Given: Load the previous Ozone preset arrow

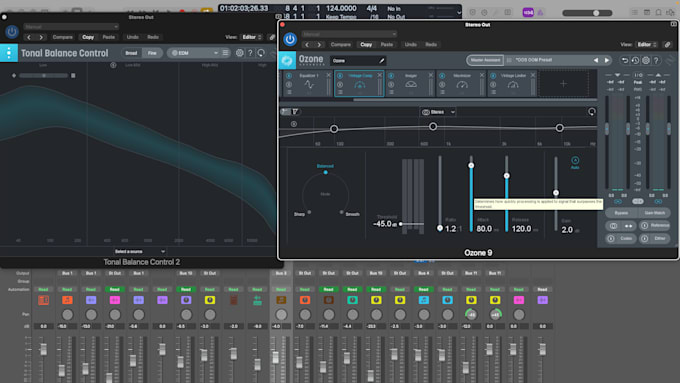Looking at the screenshot, I should 596,60.
